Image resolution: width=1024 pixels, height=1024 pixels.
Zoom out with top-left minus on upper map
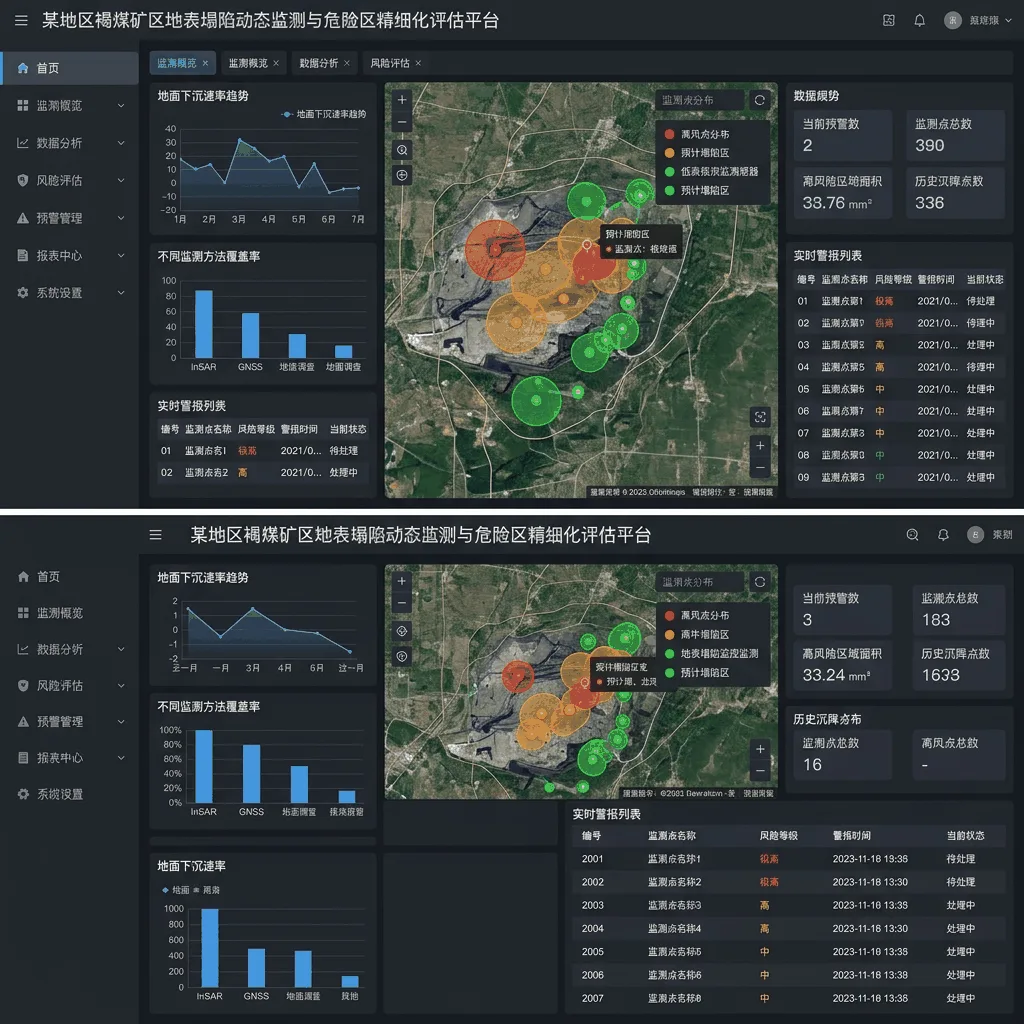point(402,122)
